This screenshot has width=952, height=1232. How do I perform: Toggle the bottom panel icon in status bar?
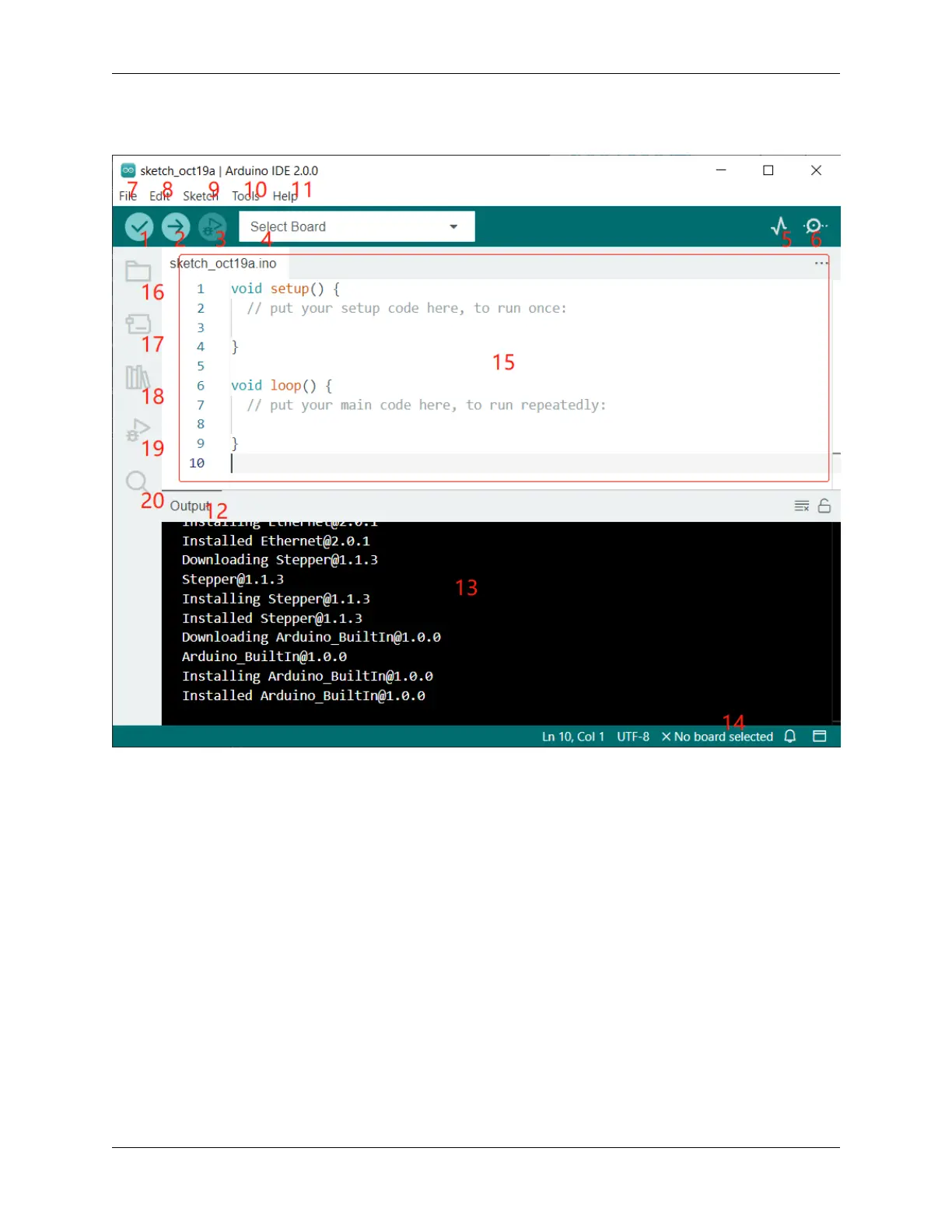(x=820, y=737)
